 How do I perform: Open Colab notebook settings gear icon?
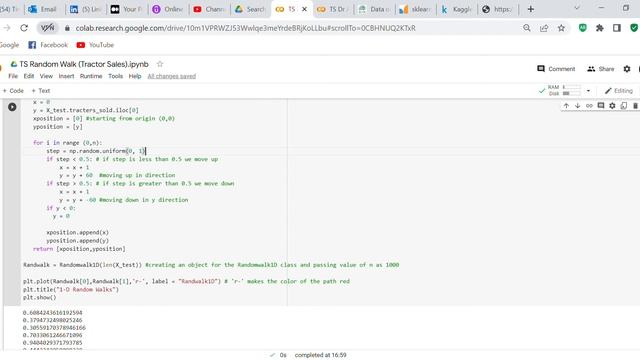click(627, 69)
